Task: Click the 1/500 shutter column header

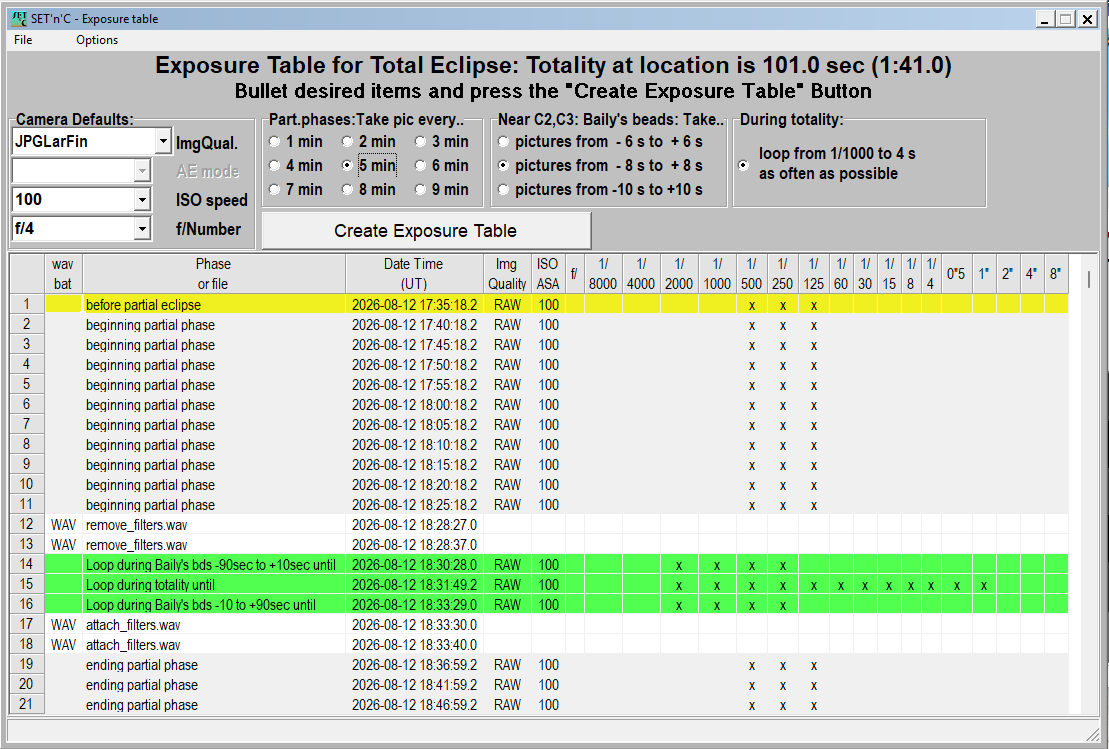Action: (x=751, y=274)
